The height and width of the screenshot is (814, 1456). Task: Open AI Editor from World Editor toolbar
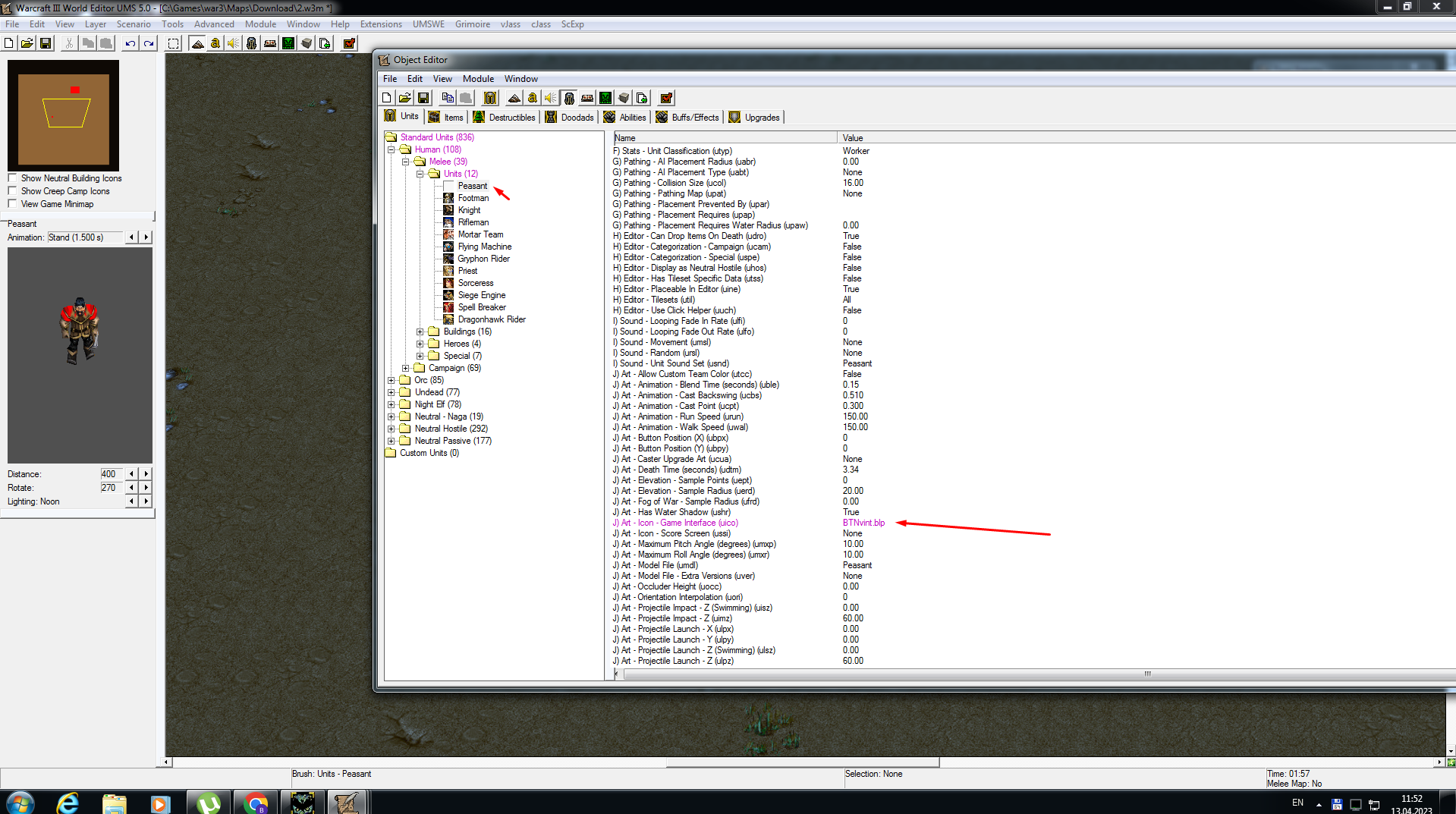[288, 43]
